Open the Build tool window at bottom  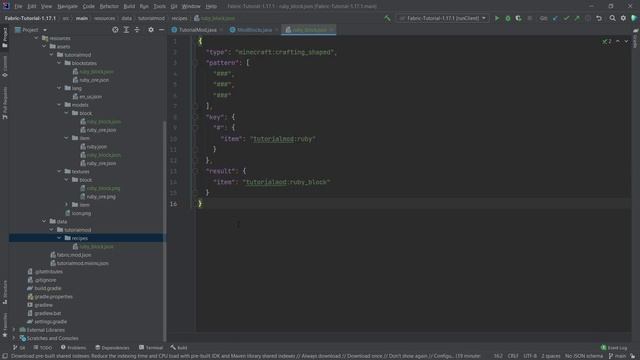[x=179, y=348]
